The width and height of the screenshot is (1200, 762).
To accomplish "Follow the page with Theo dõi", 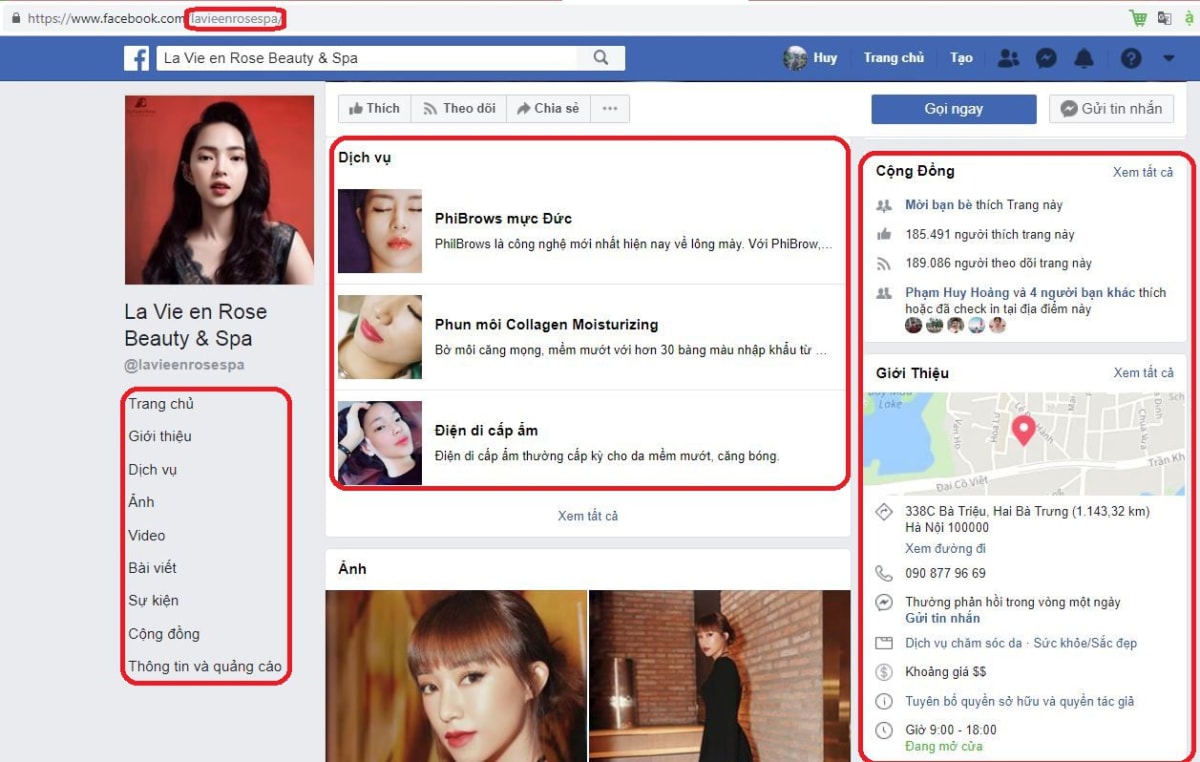I will [x=459, y=109].
